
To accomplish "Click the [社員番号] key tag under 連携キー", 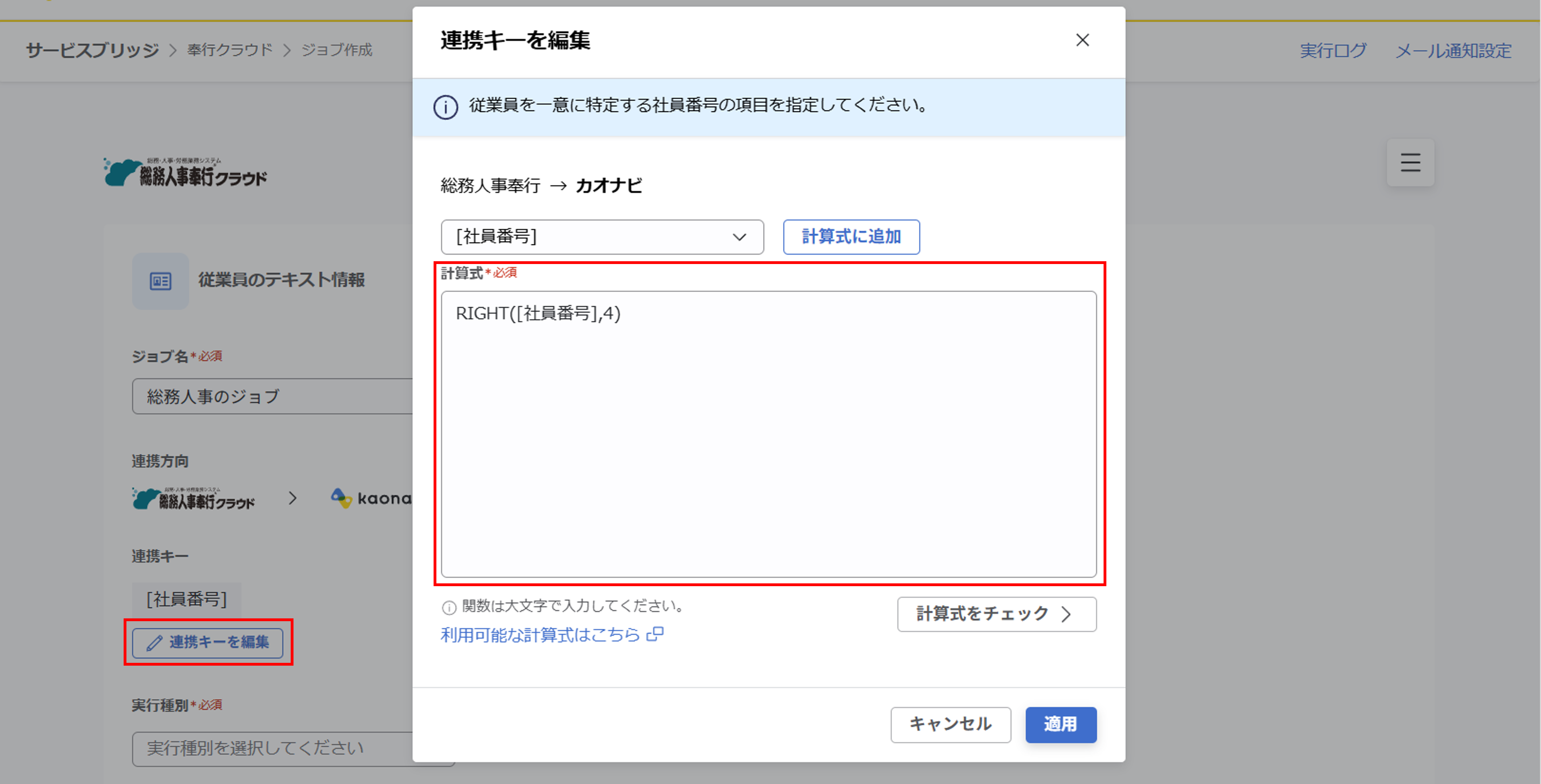I will click(187, 599).
